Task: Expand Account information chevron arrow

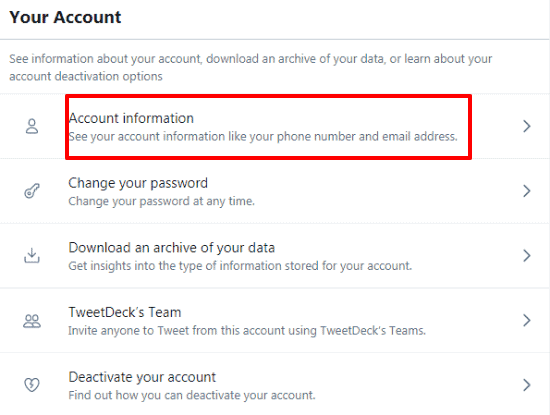Action: 526,126
